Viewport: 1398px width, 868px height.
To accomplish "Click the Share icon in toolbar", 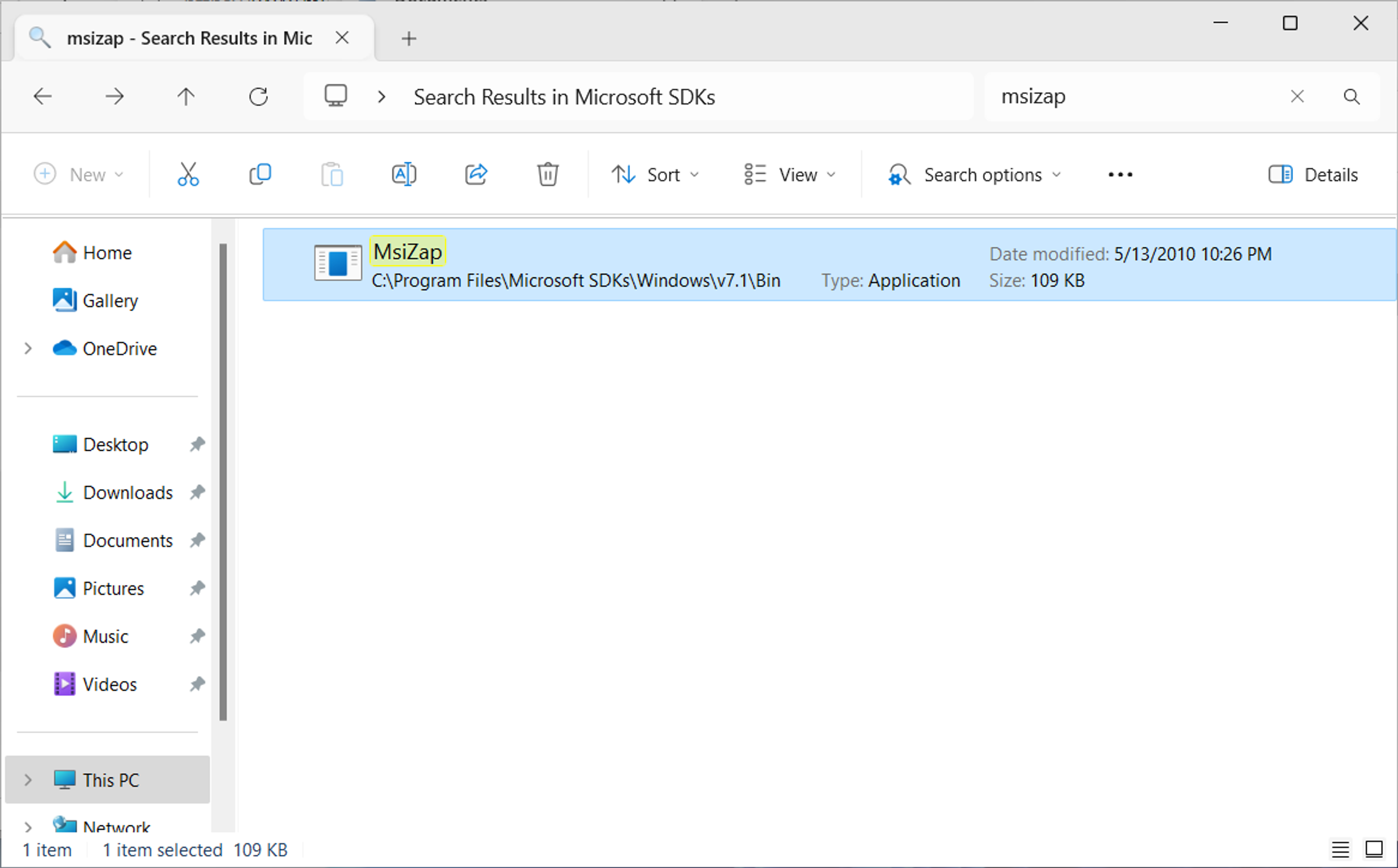I will [x=476, y=174].
